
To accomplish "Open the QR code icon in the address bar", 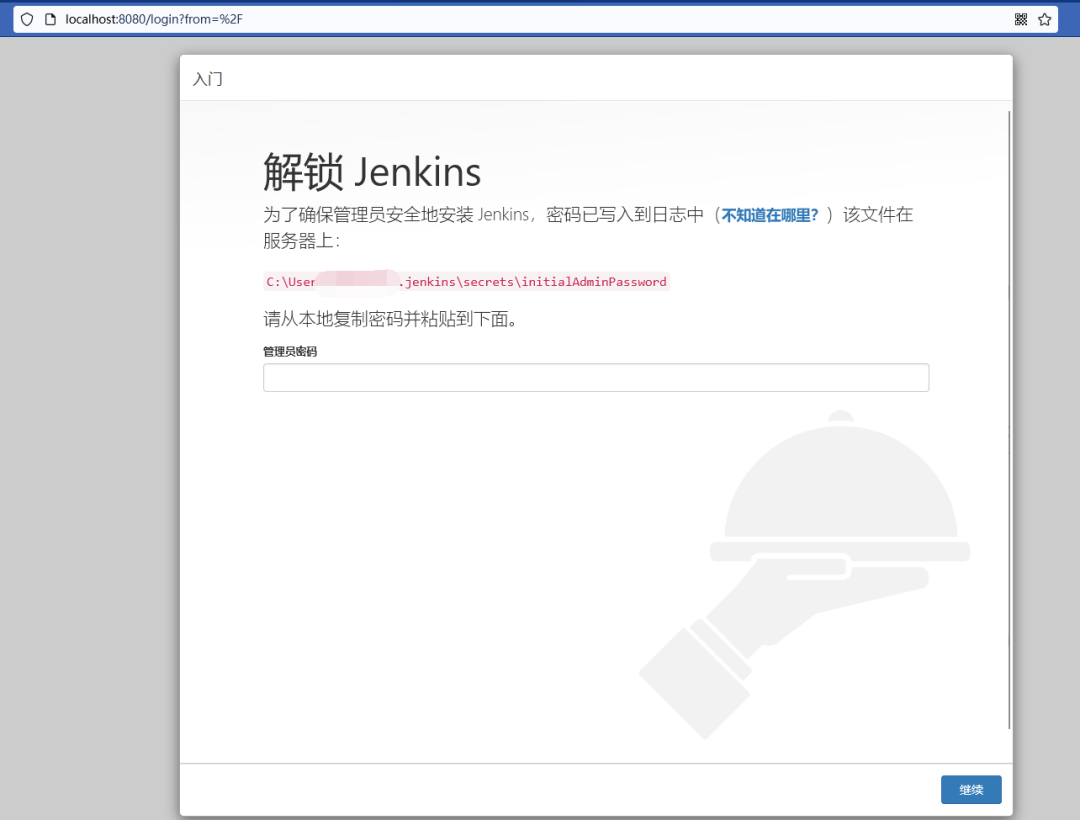I will (1021, 19).
